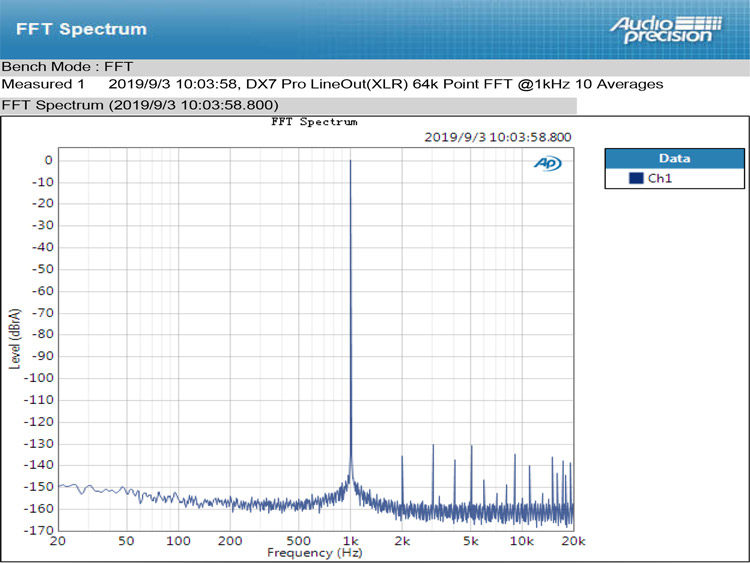Click the Ch1 blue color swatch
Image resolution: width=750 pixels, height=563 pixels.
pos(636,178)
